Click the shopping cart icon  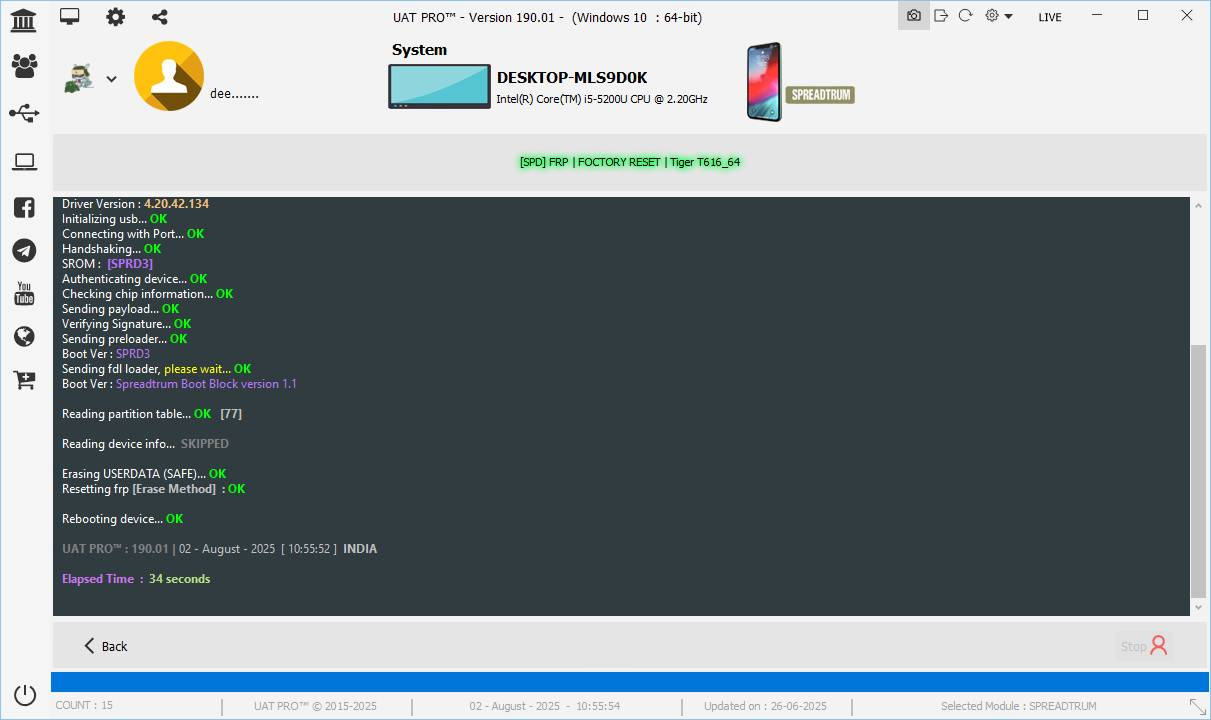(x=24, y=380)
